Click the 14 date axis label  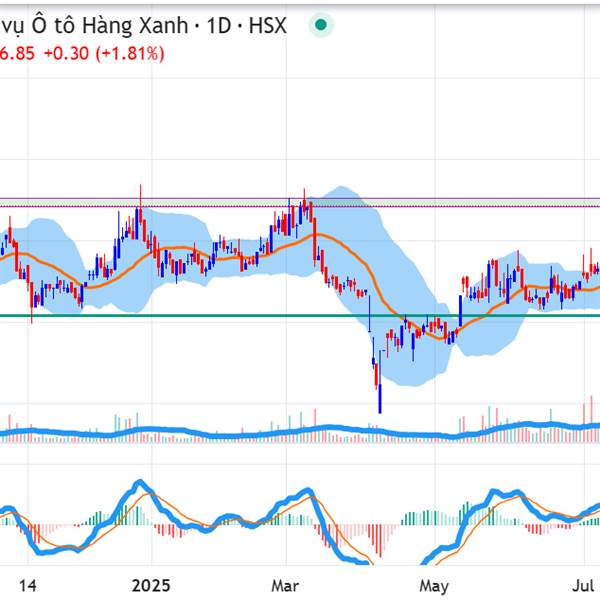(28, 585)
